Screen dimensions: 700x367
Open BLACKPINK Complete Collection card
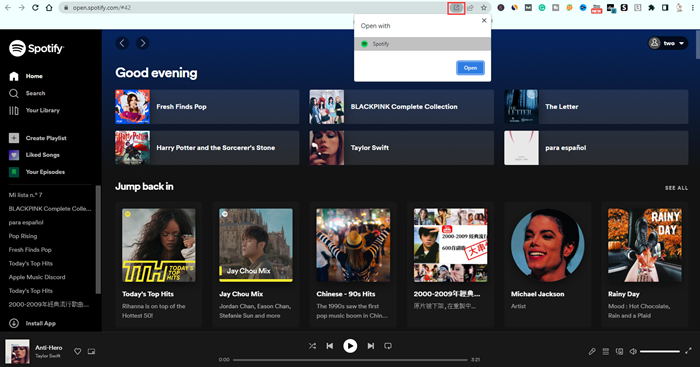coord(402,107)
